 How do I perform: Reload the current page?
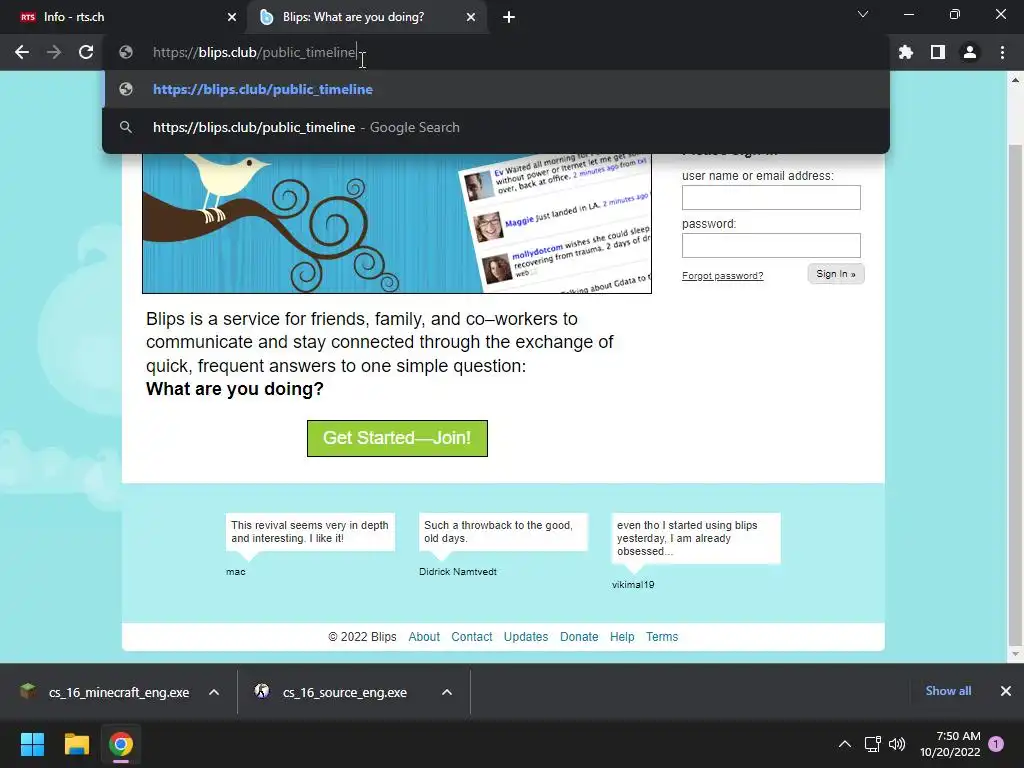[x=86, y=52]
